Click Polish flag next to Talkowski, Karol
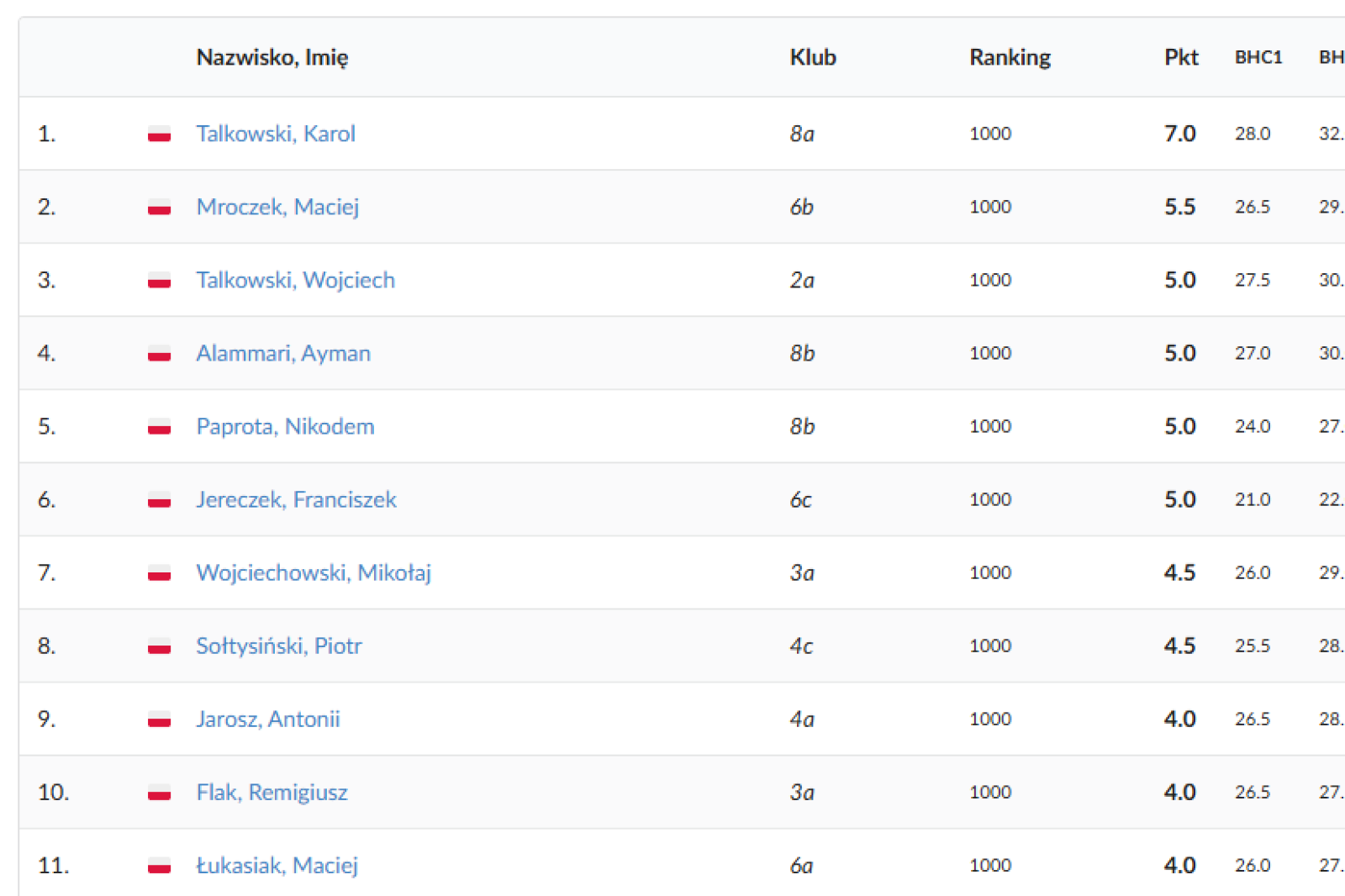Image resolution: width=1345 pixels, height=896 pixels. coord(160,134)
